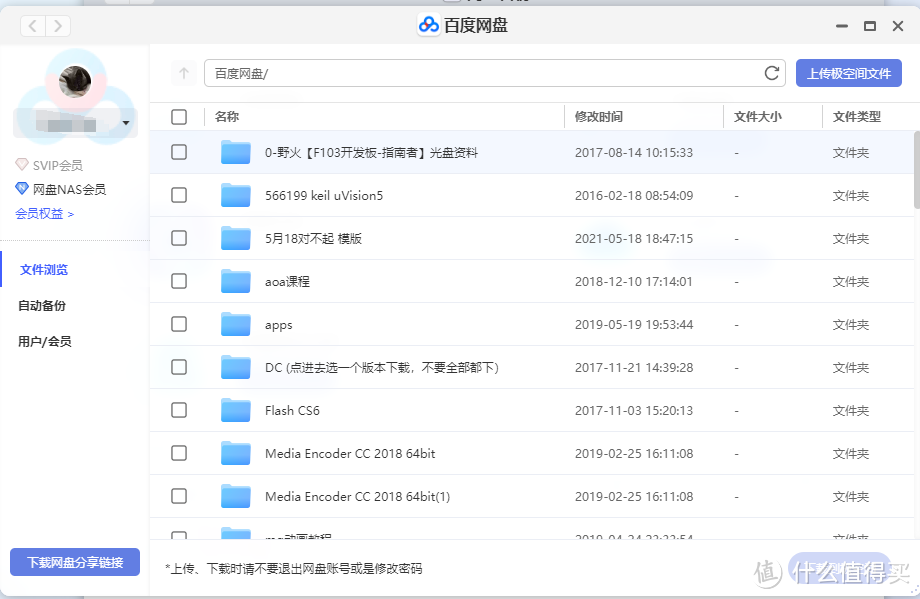Click the up arrow to go to parent folder

click(x=183, y=73)
